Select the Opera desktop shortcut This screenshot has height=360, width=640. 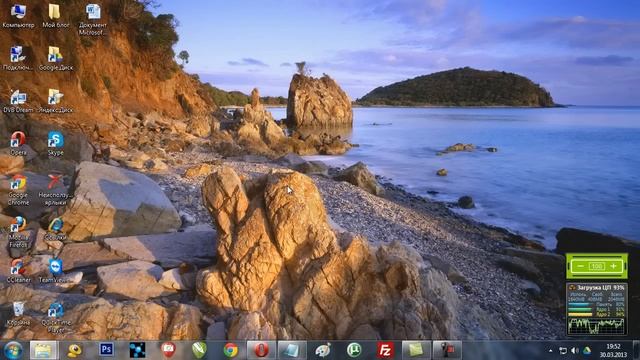coord(18,143)
